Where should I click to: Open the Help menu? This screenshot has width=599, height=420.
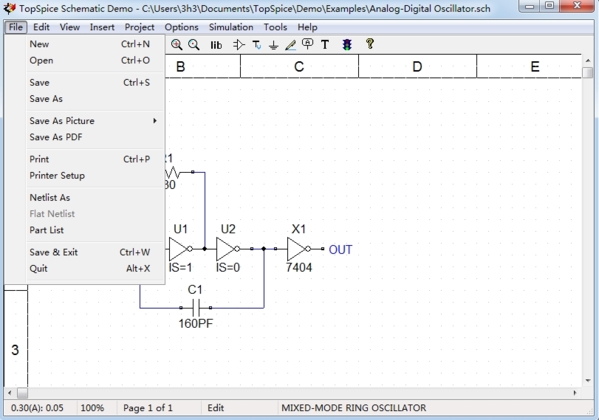coord(308,27)
